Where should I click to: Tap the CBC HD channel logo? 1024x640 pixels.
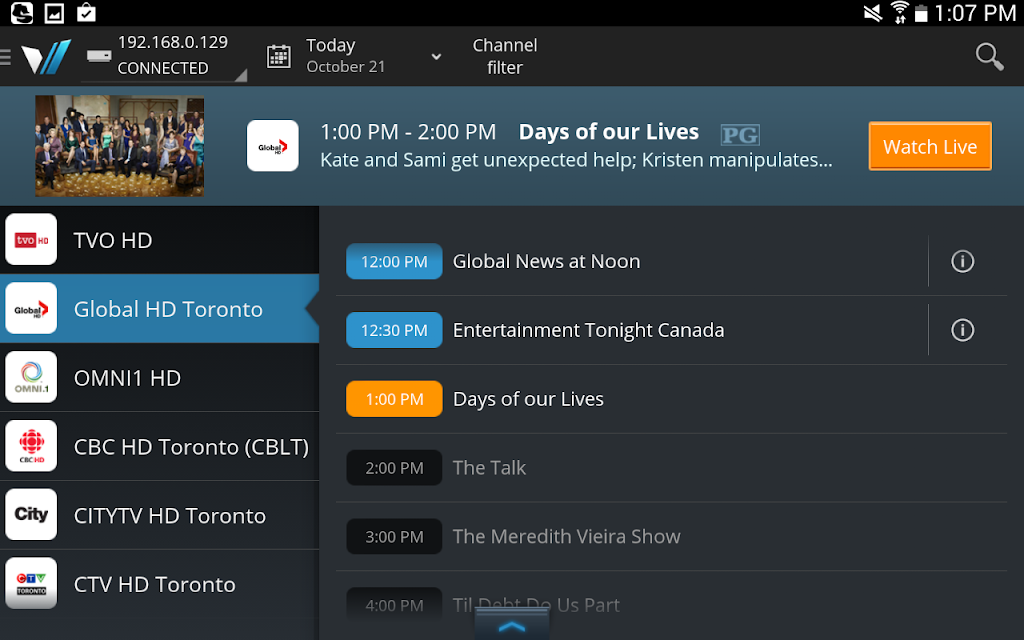coord(31,446)
